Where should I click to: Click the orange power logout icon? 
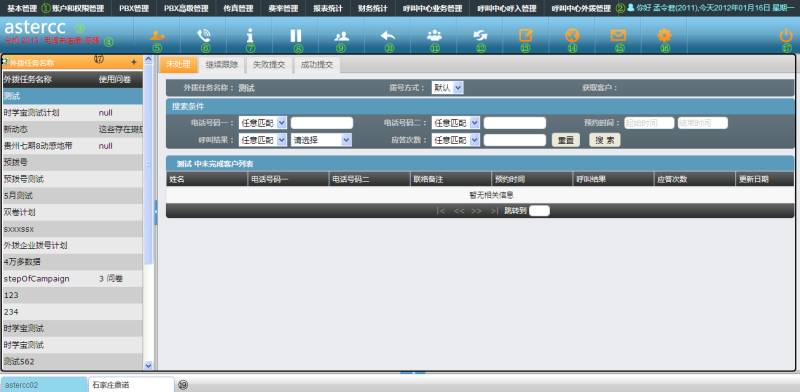click(x=786, y=35)
